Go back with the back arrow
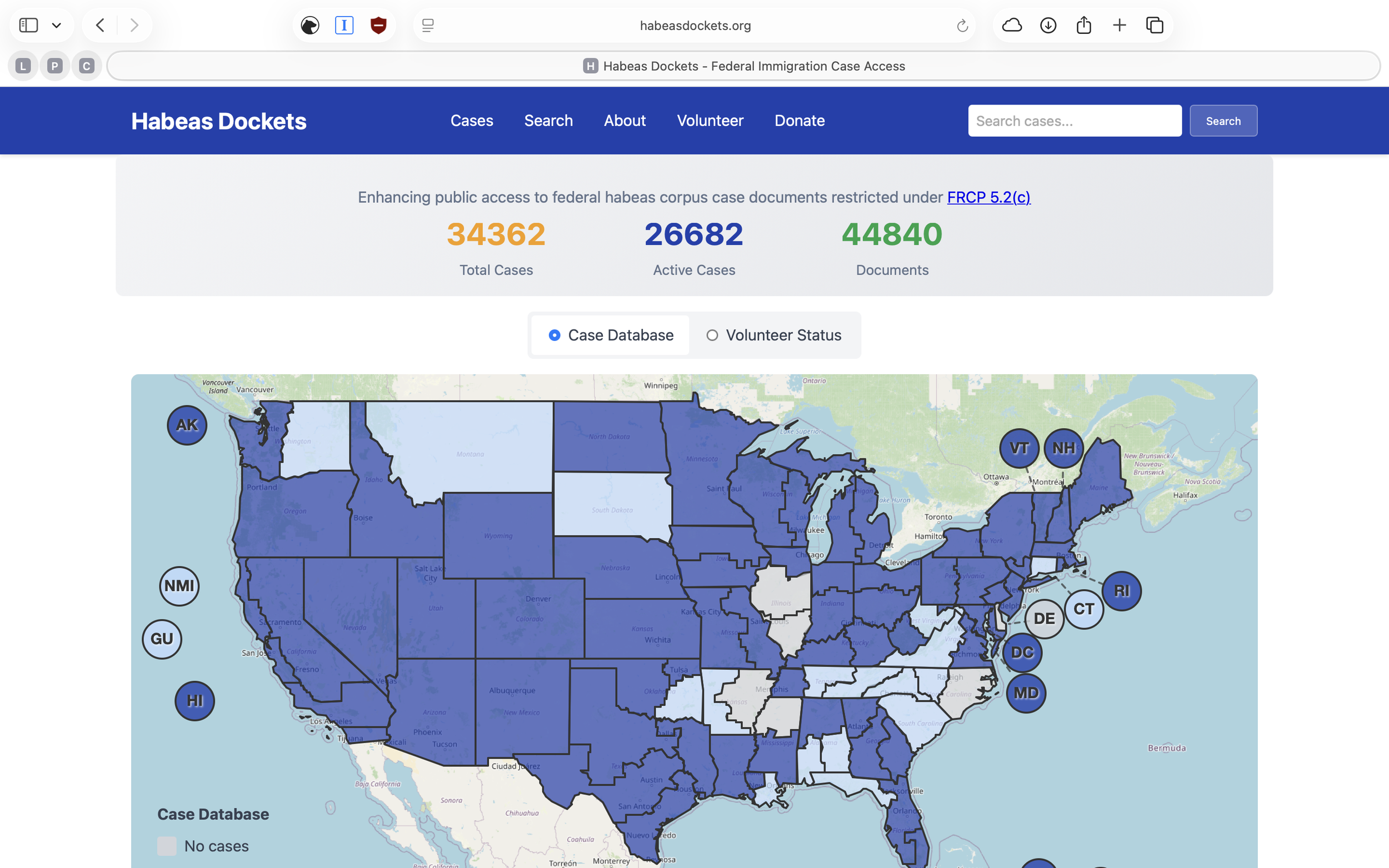 point(100,25)
